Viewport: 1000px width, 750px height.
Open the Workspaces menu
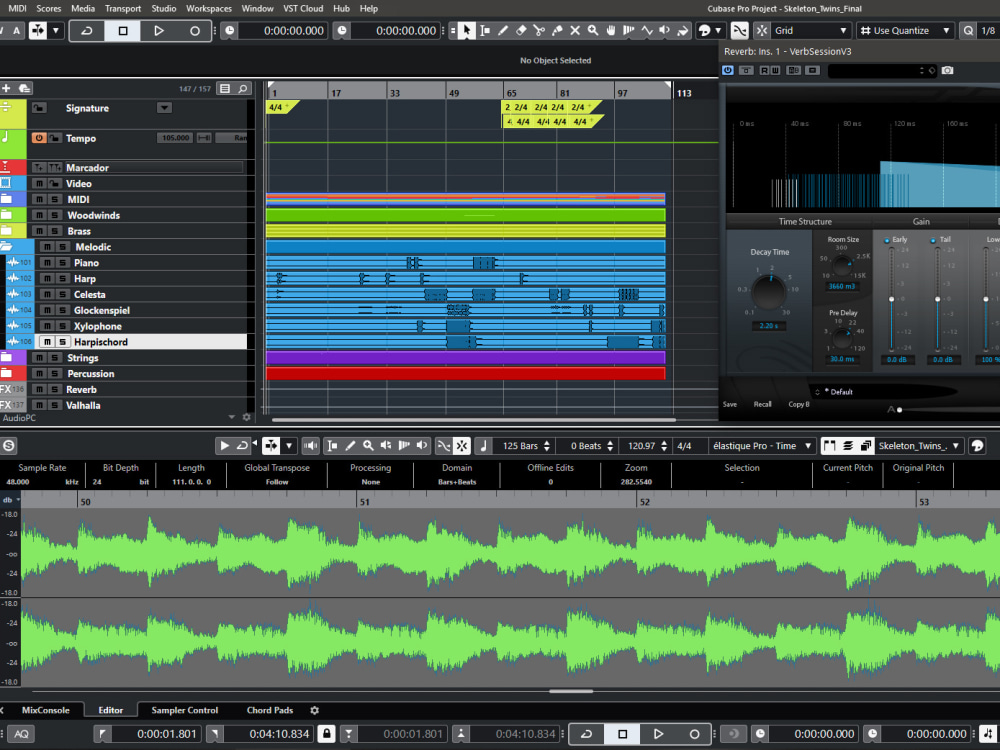[x=209, y=8]
